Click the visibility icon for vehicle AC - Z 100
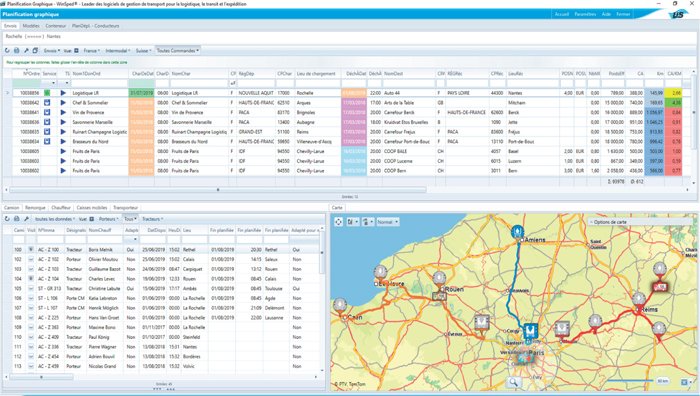This screenshot has width=700, height=396. click(x=31, y=250)
